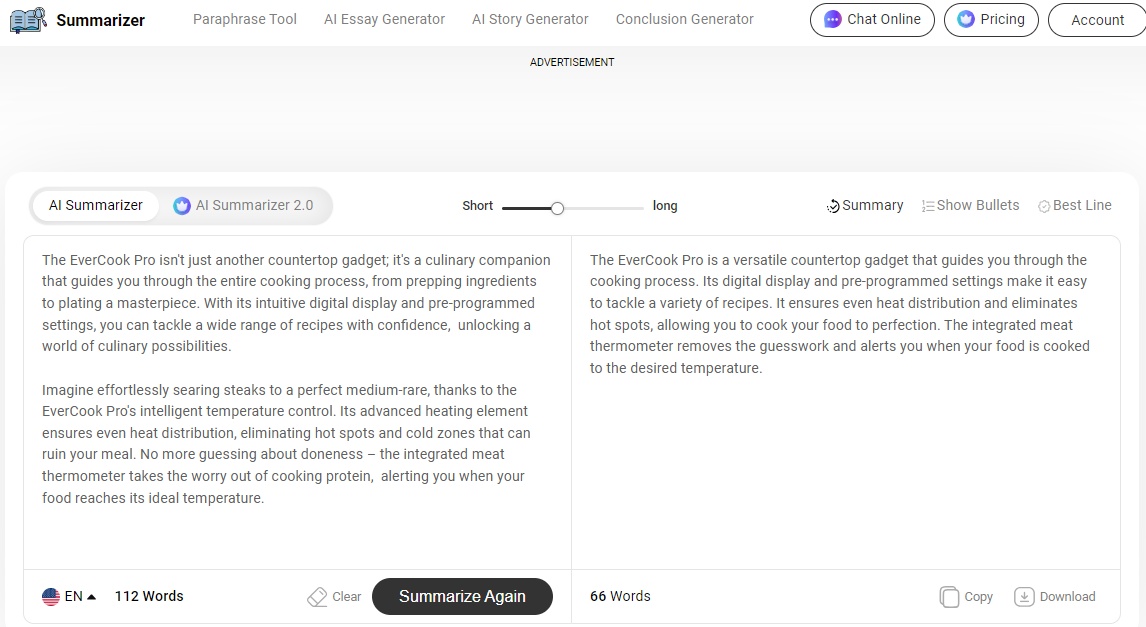The width and height of the screenshot is (1146, 627).
Task: Click the Download icon for the summary
Action: [x=1024, y=596]
